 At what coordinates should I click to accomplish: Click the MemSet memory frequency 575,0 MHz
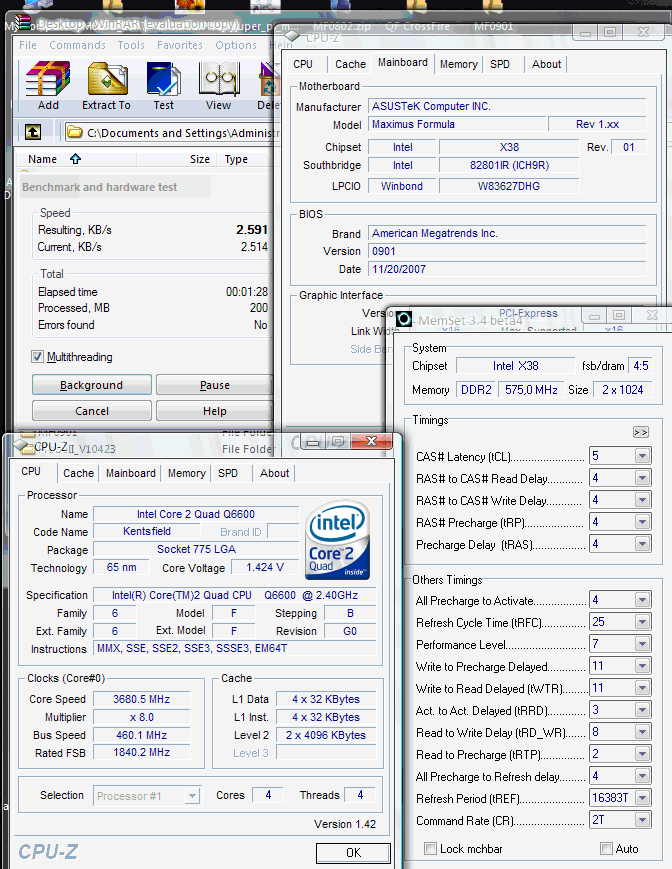pos(531,390)
